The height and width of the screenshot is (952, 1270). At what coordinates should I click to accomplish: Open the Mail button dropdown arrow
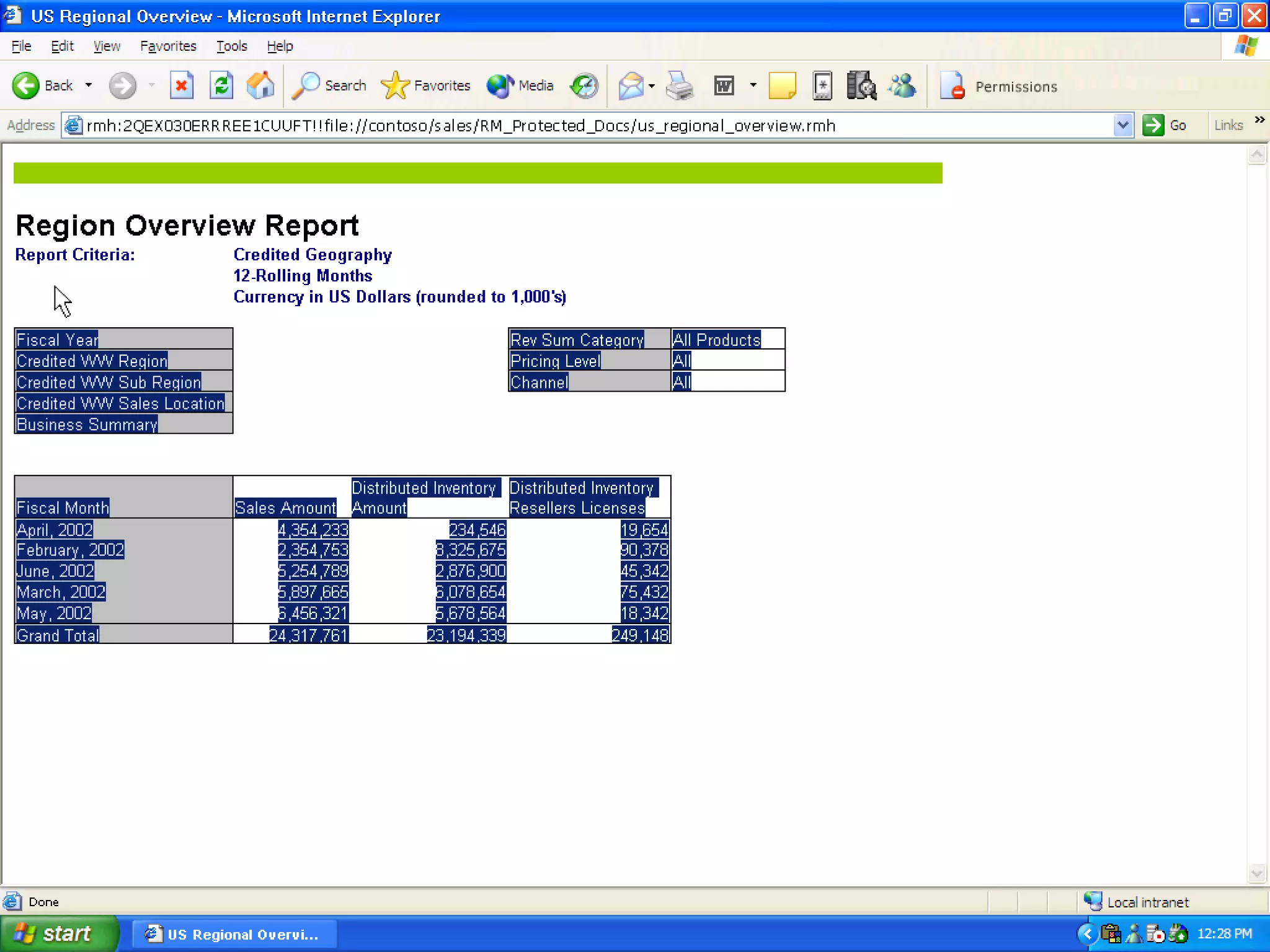coord(652,86)
